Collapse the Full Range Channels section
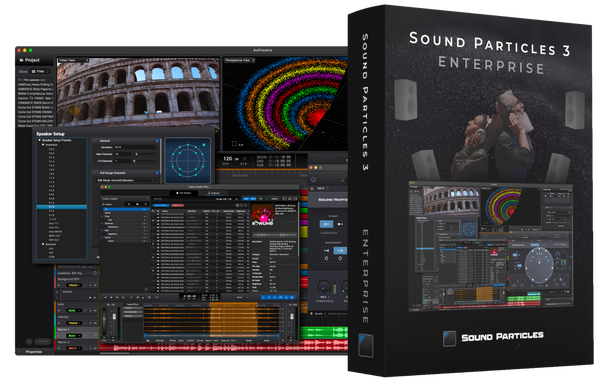 pyautogui.click(x=95, y=173)
